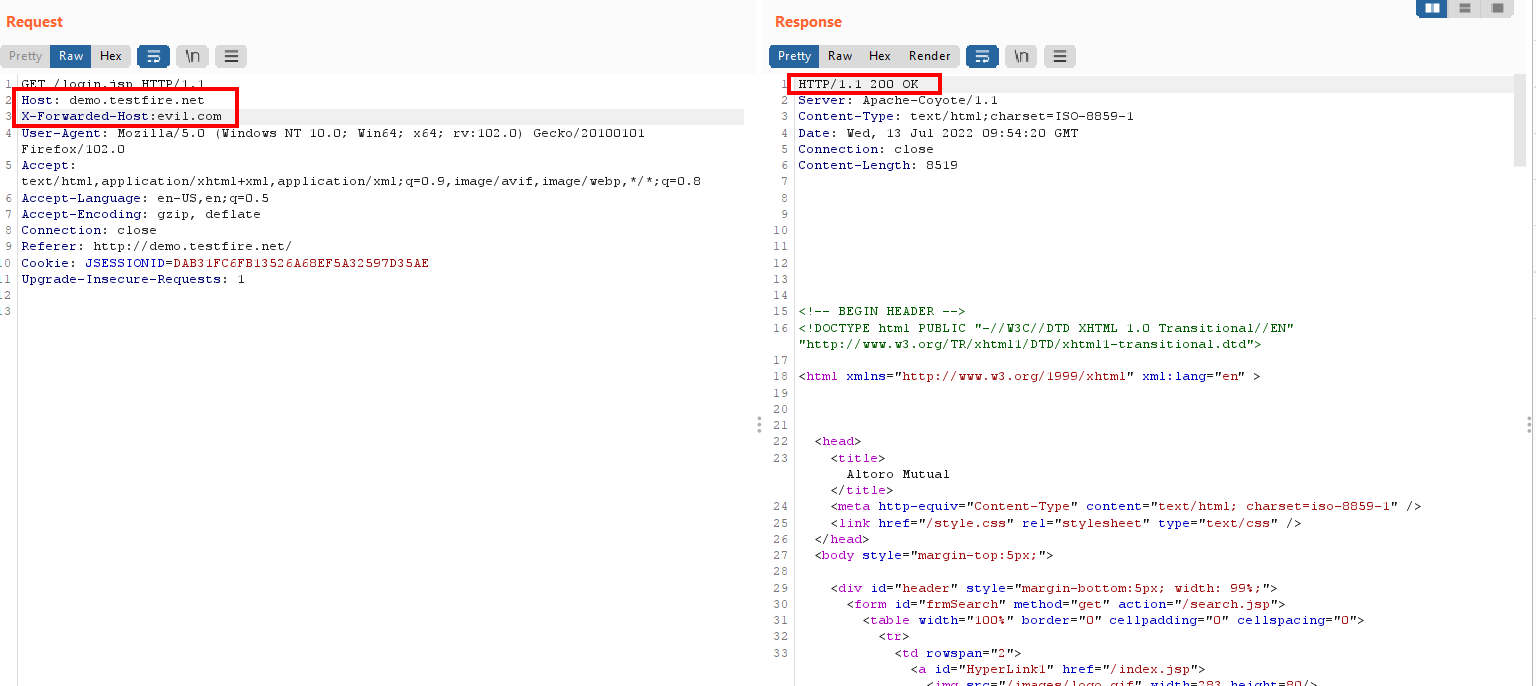Click the divider handle between Request and Response
Viewport: 1536px width, 686px height.
click(x=760, y=425)
